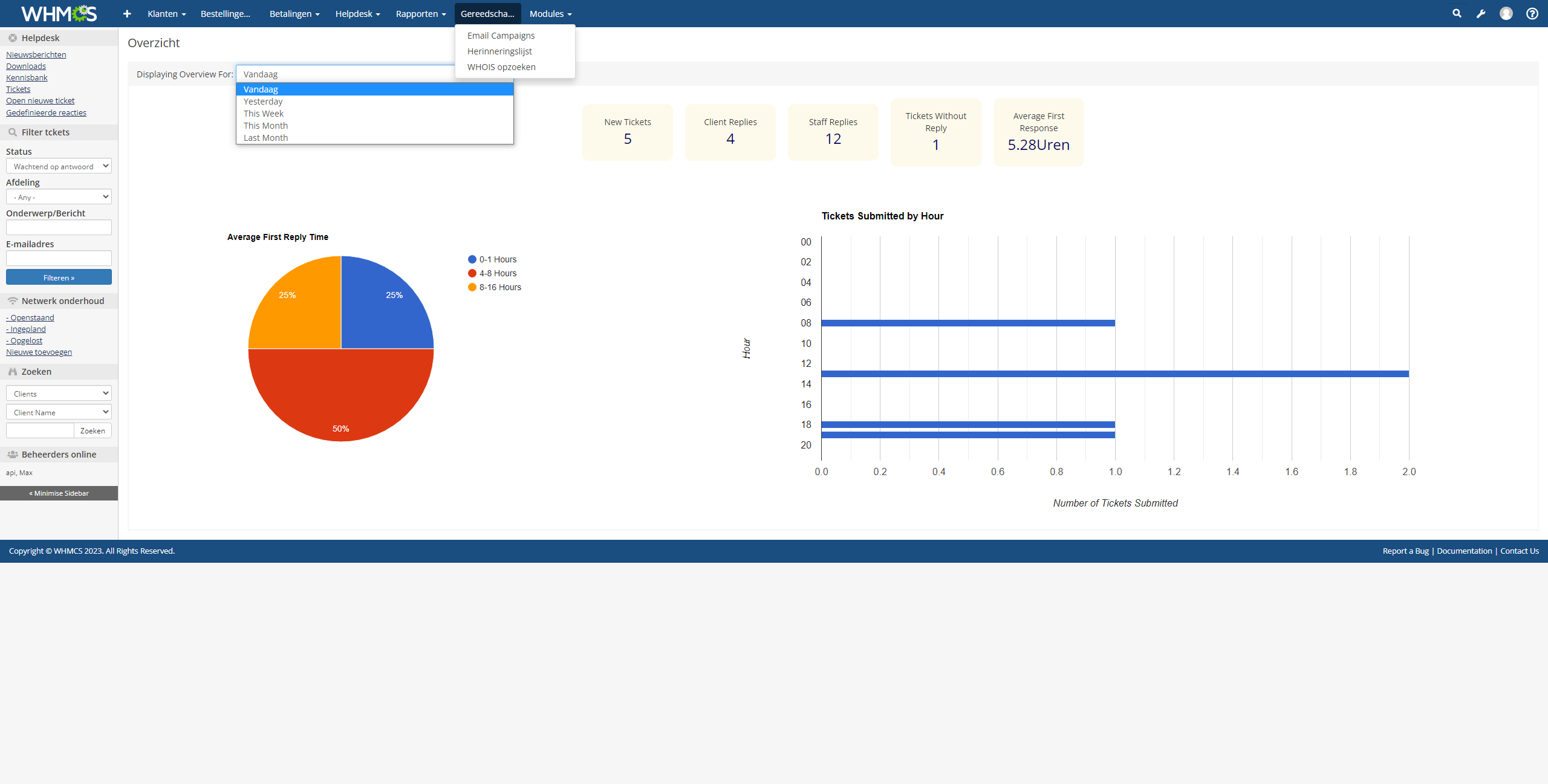This screenshot has height=784, width=1548.
Task: Click the help question mark icon
Action: 1532,13
